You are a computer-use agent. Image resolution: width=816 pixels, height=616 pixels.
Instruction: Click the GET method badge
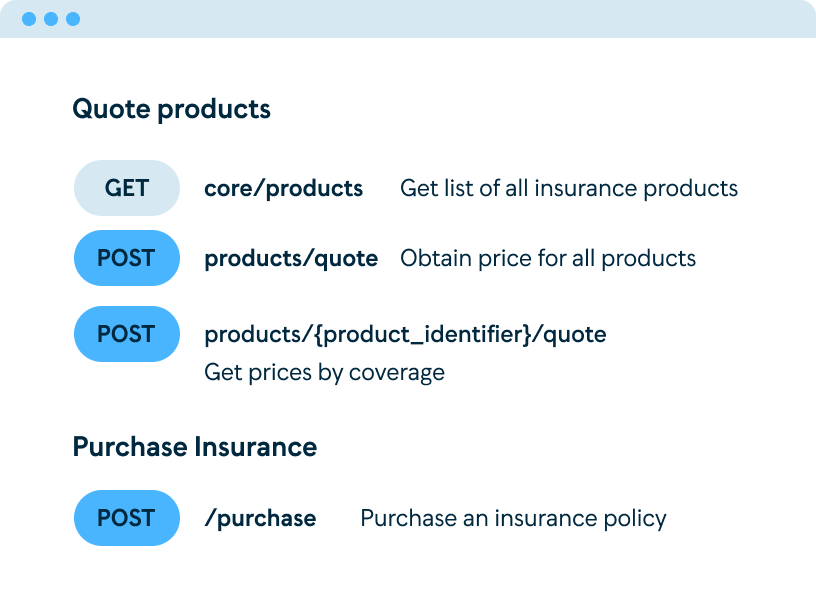[x=127, y=188]
